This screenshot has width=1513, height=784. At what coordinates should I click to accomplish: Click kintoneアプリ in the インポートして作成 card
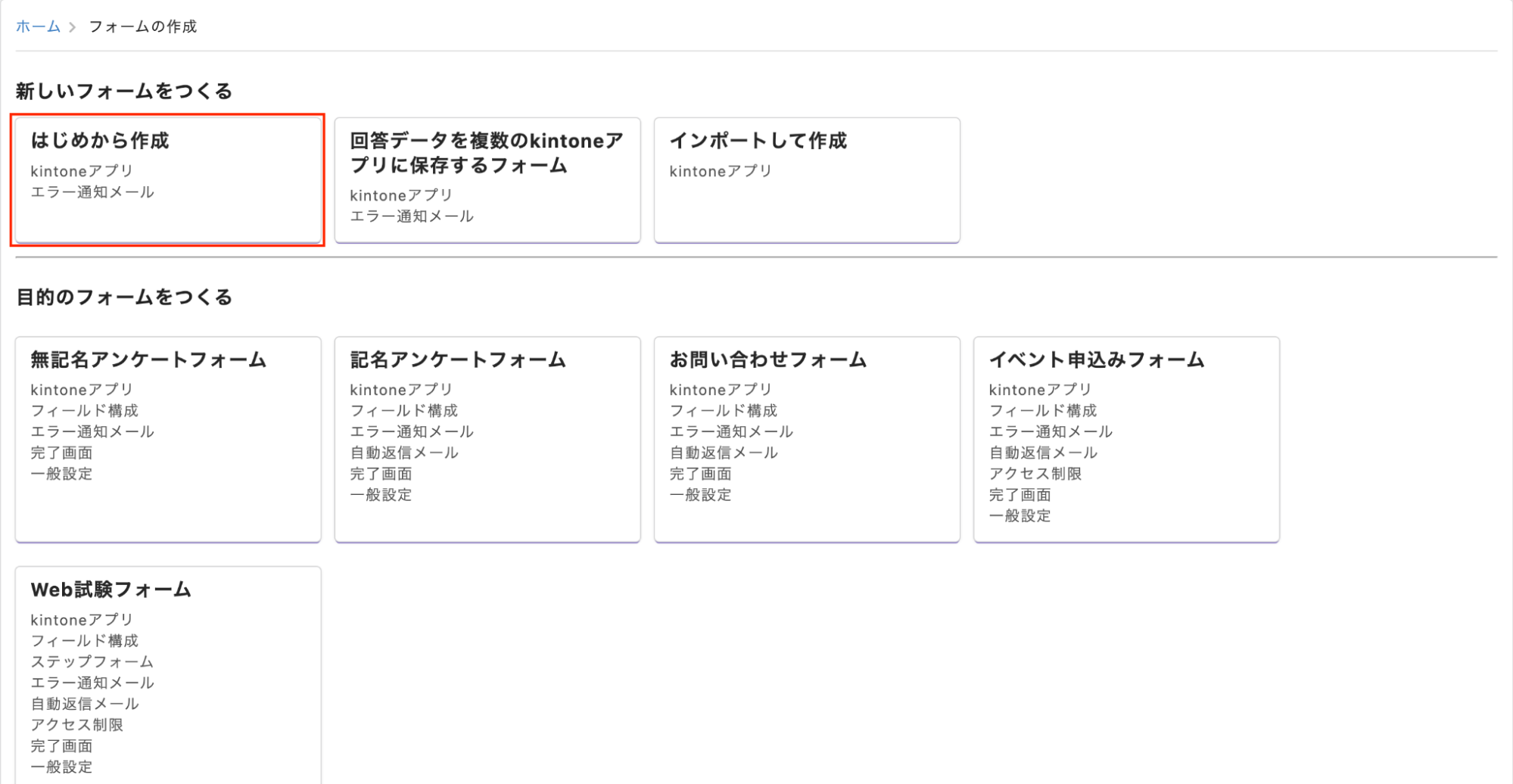pos(720,171)
